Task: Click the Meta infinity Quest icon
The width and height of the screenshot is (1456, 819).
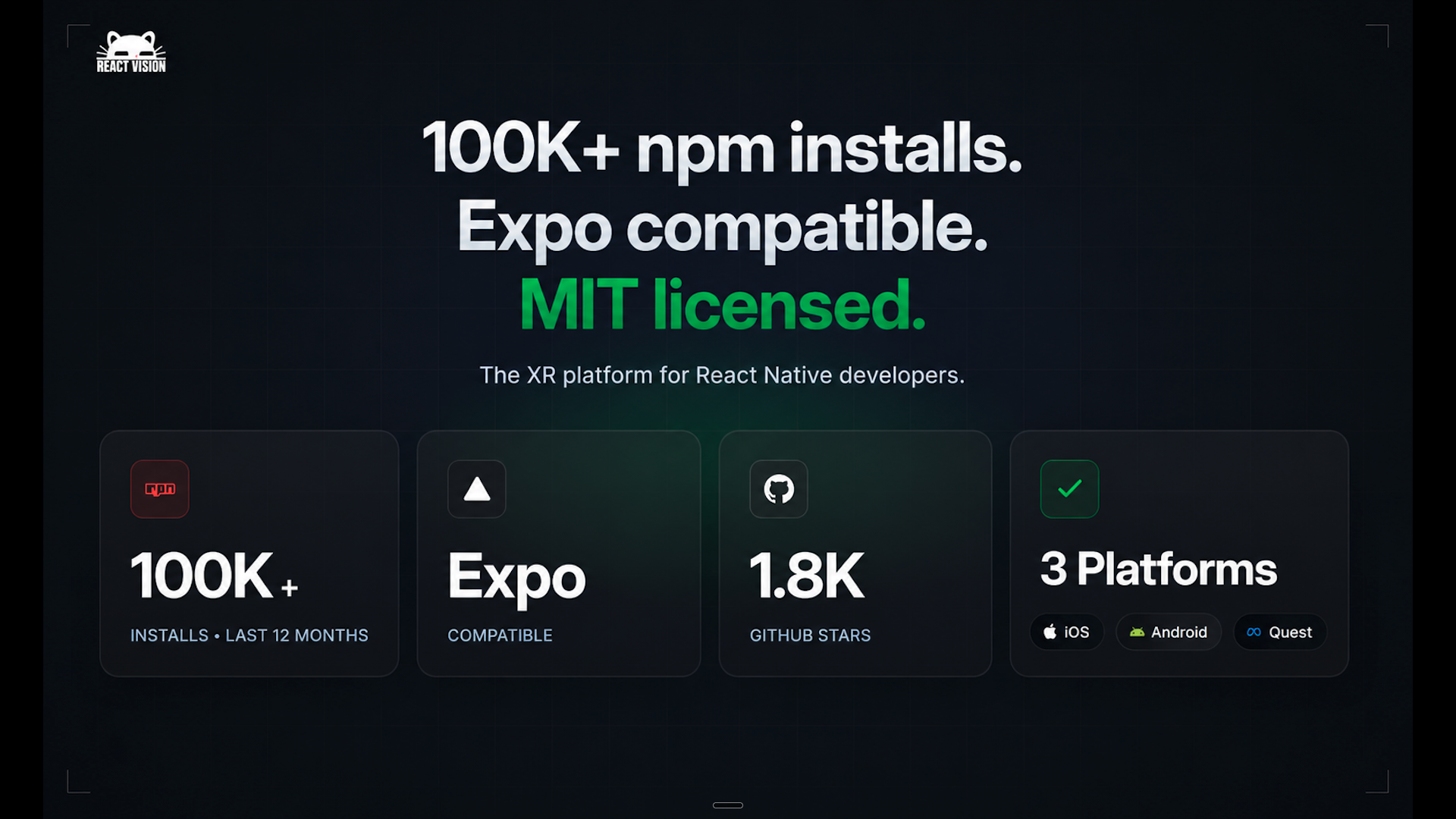Action: [x=1254, y=632]
